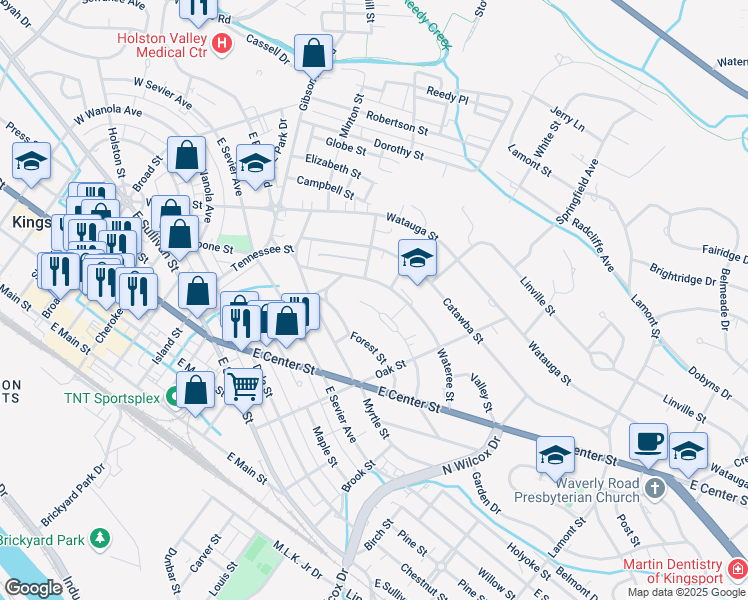Select the Brightridge Dr street label
This screenshot has height=600, width=748.
[683, 275]
